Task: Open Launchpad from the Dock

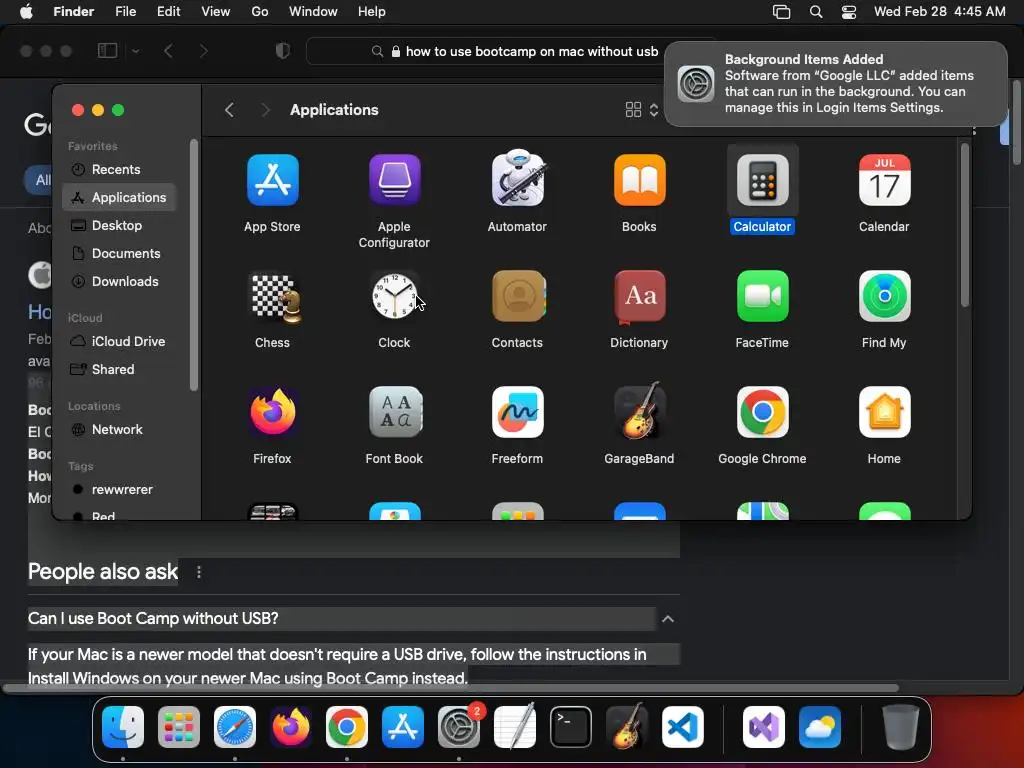Action: (178, 727)
